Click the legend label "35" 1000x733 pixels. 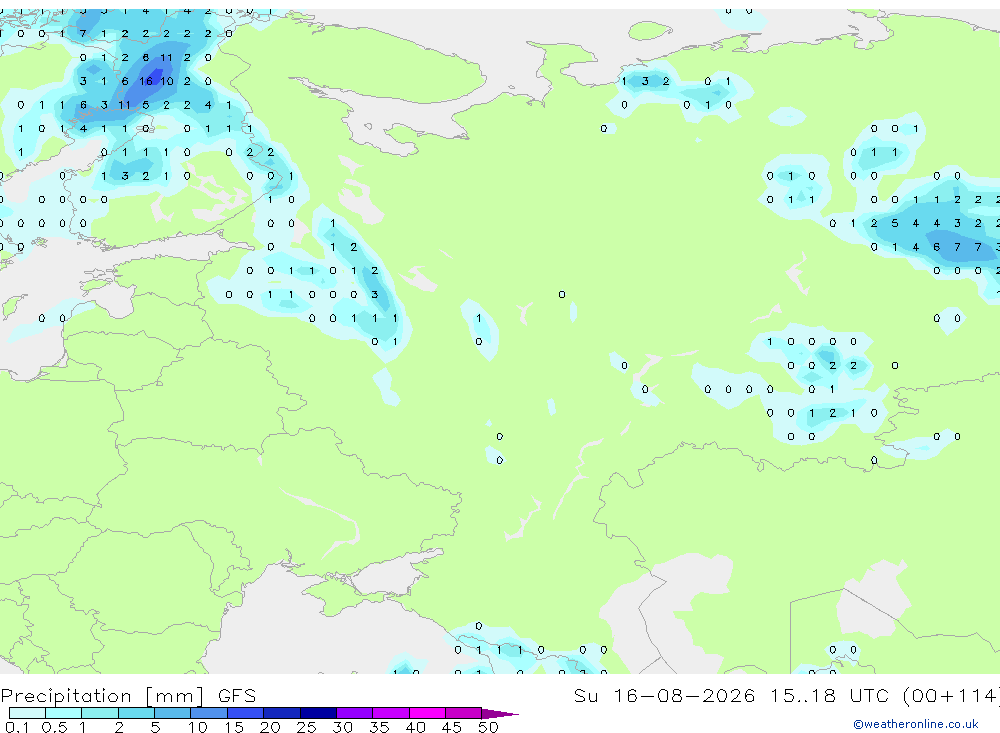(379, 727)
